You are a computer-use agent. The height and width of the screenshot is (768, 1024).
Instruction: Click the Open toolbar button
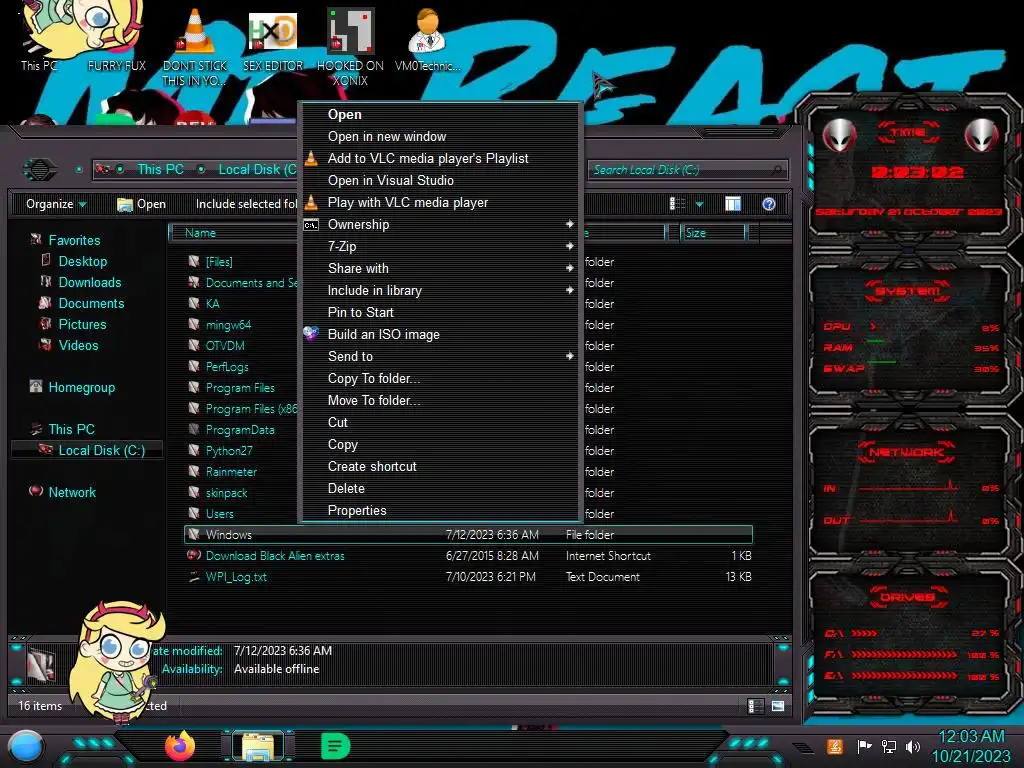[x=141, y=204]
